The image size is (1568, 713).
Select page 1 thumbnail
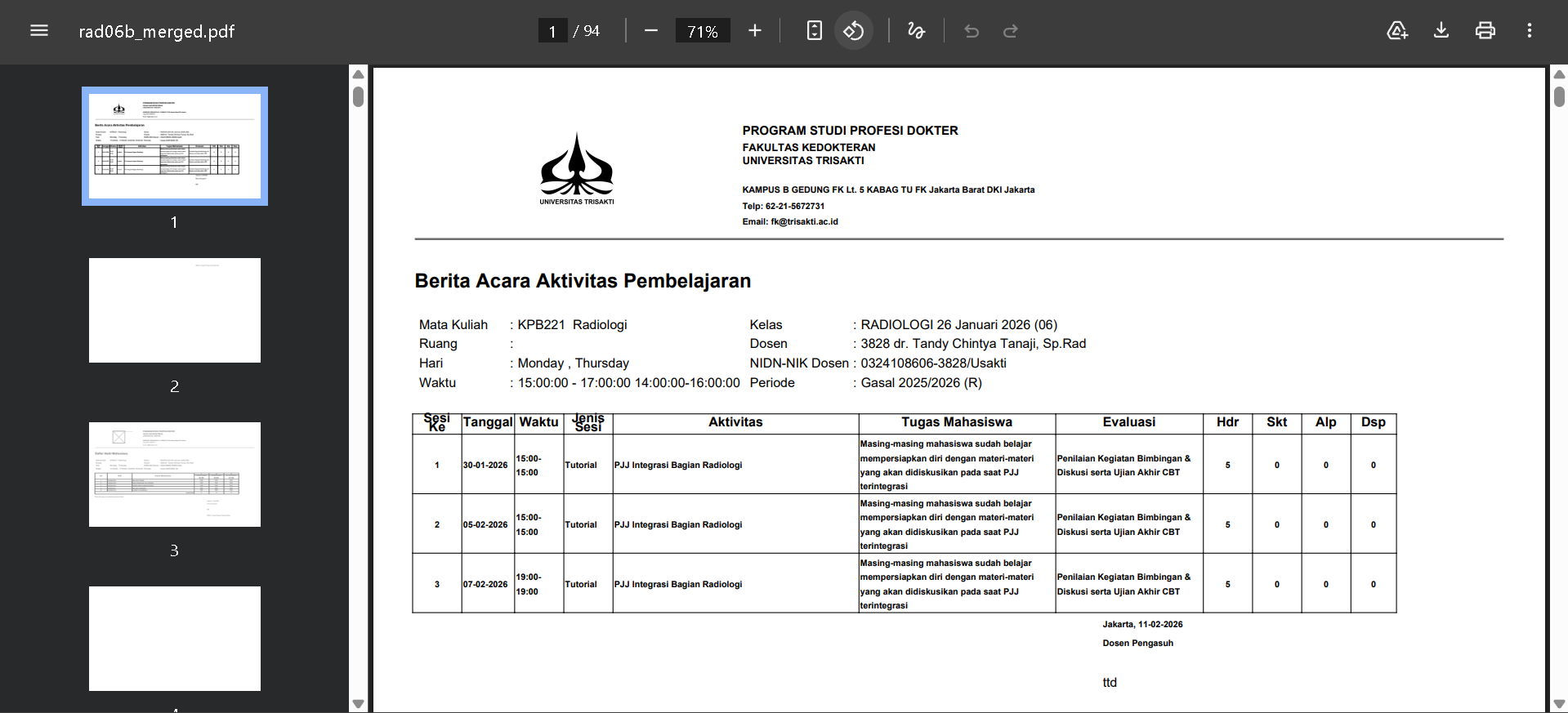point(175,146)
